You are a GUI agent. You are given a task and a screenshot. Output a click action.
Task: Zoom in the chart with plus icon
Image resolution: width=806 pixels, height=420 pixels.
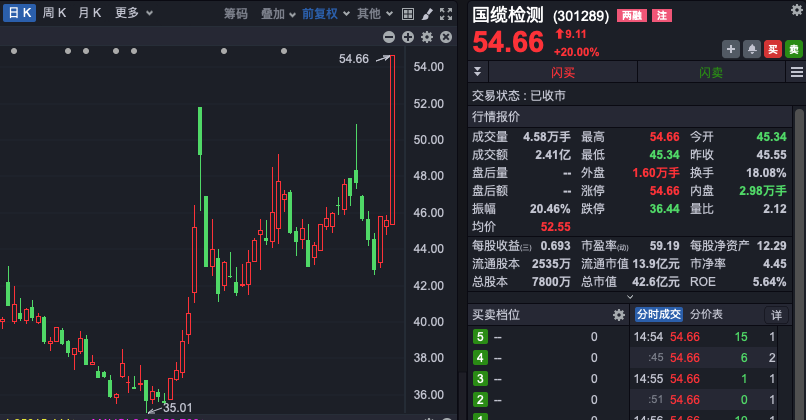click(x=408, y=37)
